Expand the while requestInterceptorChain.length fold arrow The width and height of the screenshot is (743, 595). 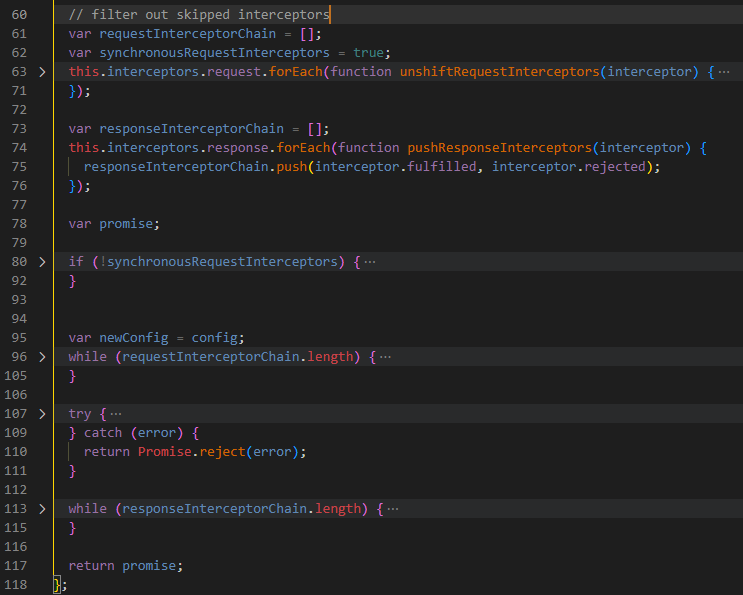pyautogui.click(x=41, y=357)
